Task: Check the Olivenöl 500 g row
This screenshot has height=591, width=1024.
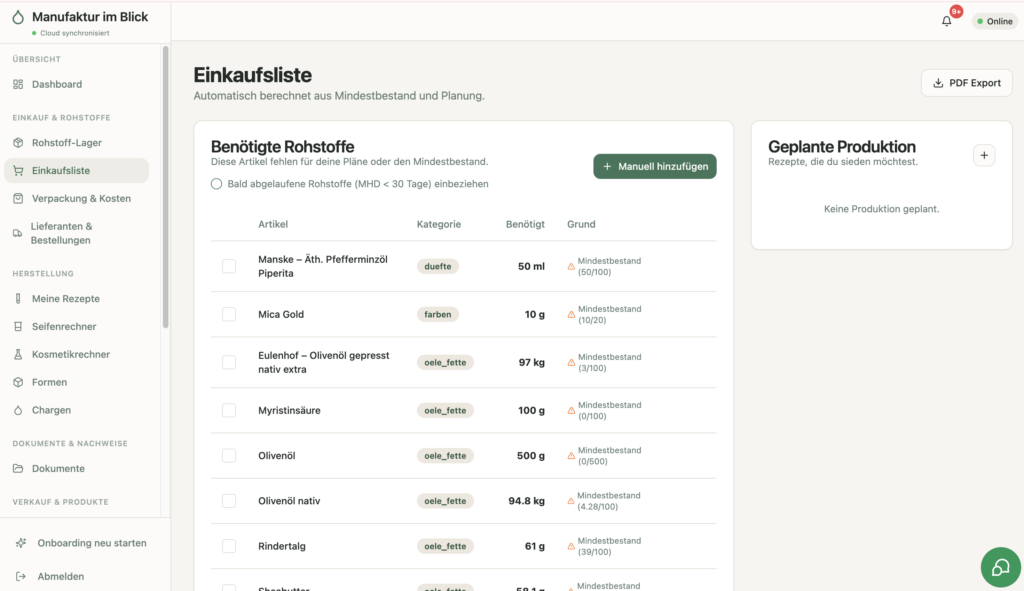Action: pos(229,455)
